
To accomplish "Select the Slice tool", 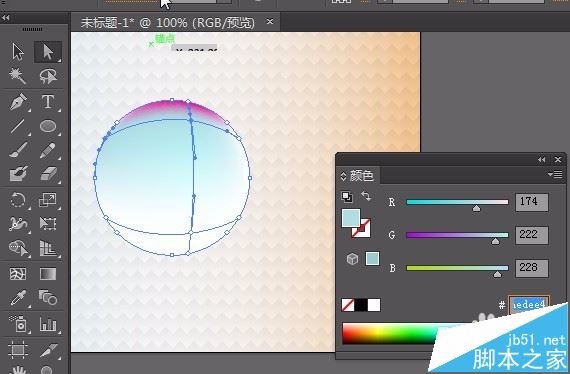I will [x=48, y=349].
